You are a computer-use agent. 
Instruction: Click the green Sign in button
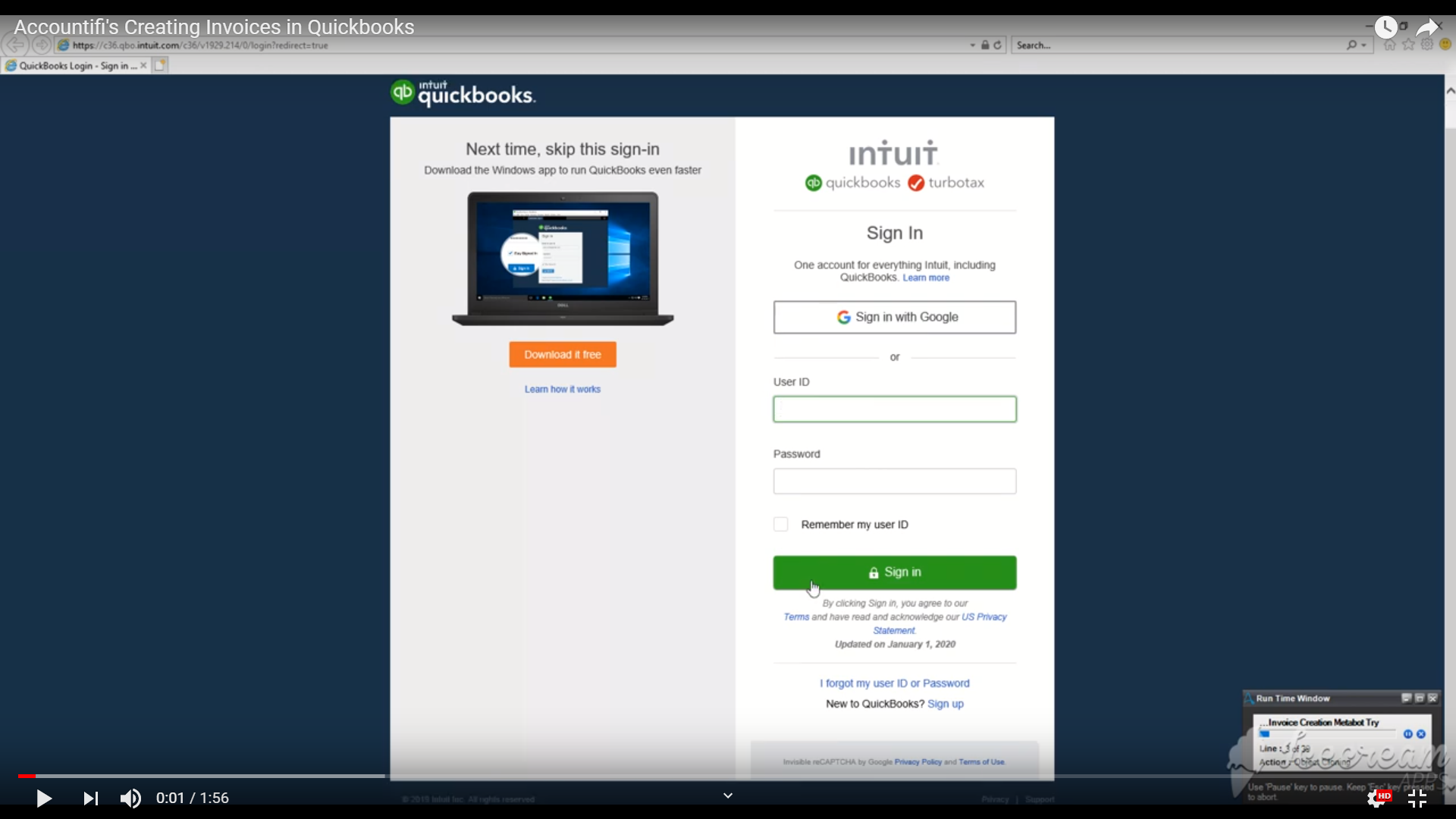click(894, 573)
